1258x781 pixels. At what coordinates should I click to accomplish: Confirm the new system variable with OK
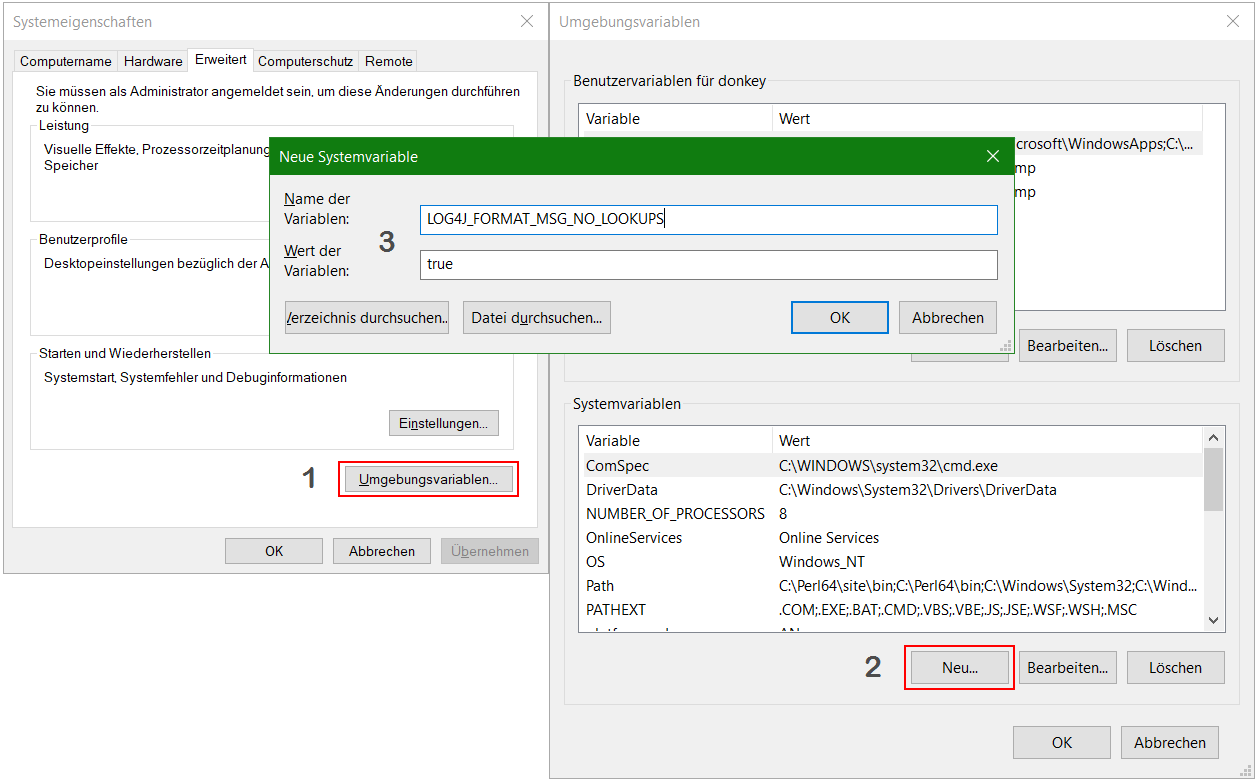point(839,317)
